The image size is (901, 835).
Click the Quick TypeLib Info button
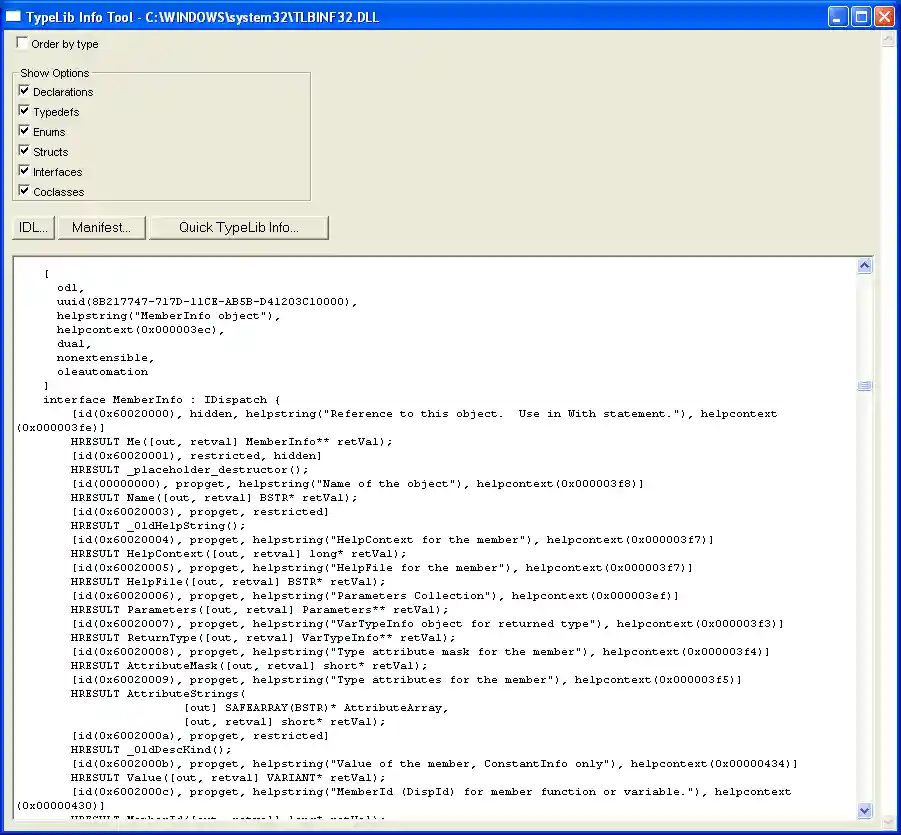238,227
